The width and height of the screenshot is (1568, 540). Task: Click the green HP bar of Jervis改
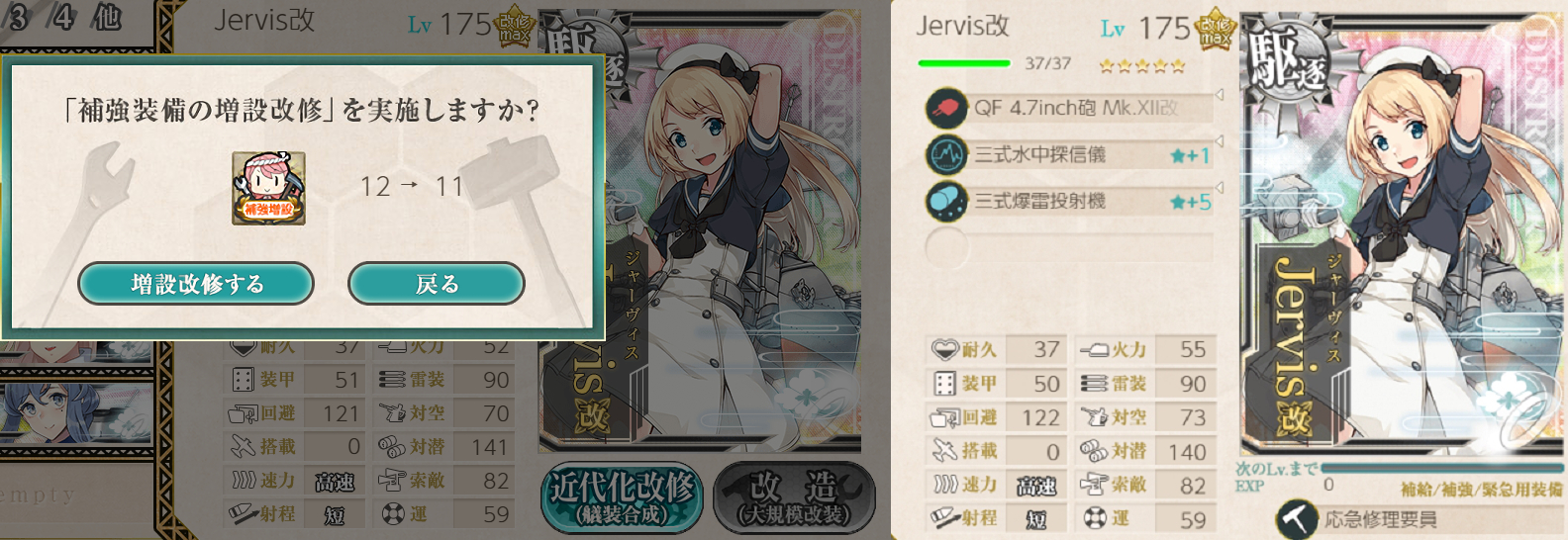tap(963, 63)
